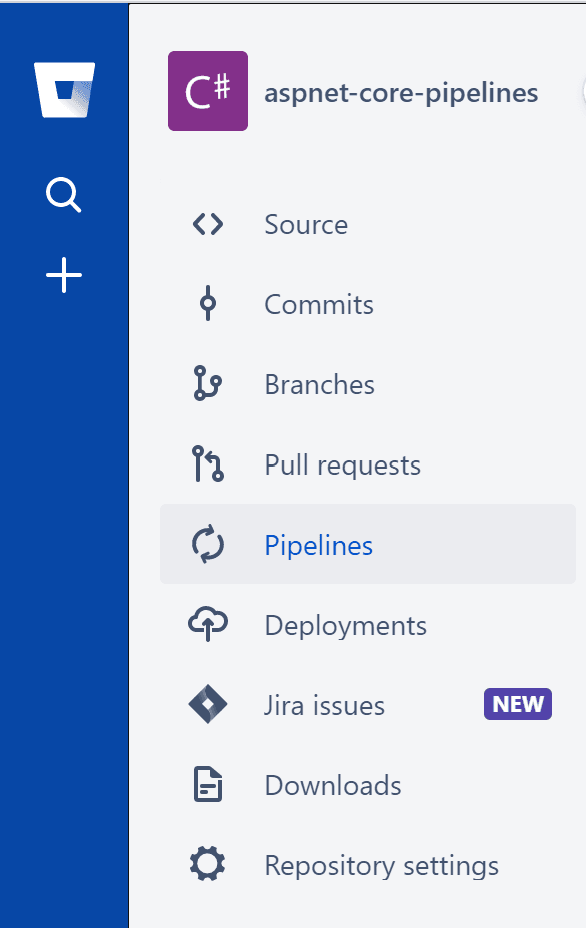The image size is (586, 928).
Task: Click the Commits node icon
Action: 208,303
